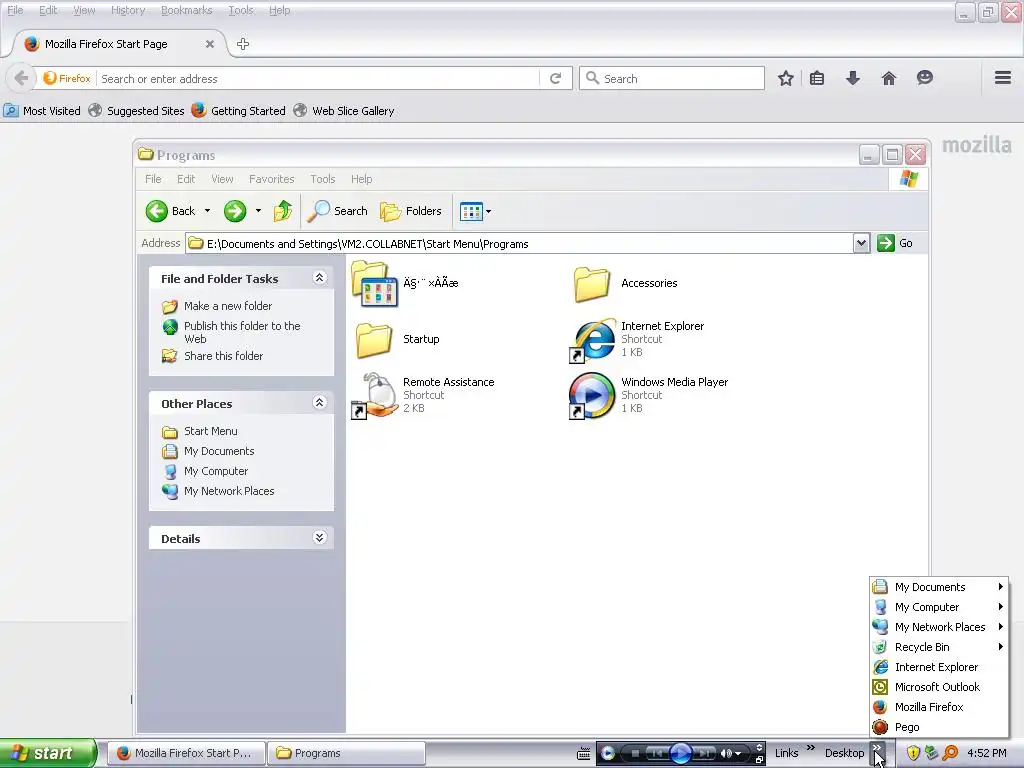Open Most Visited bookmarks folder
This screenshot has height=768, width=1024.
42,111
